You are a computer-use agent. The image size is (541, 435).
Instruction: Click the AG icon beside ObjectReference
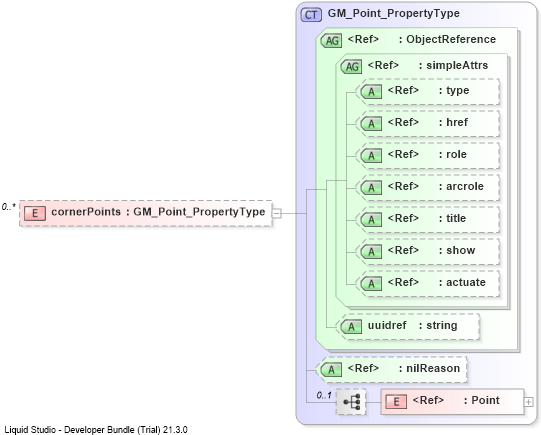point(332,41)
